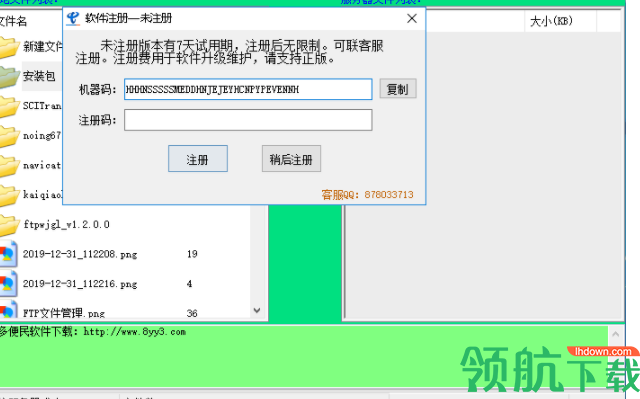Select the noing67 folder icon
Viewport: 640px width, 399px height.
pyautogui.click(x=9, y=136)
